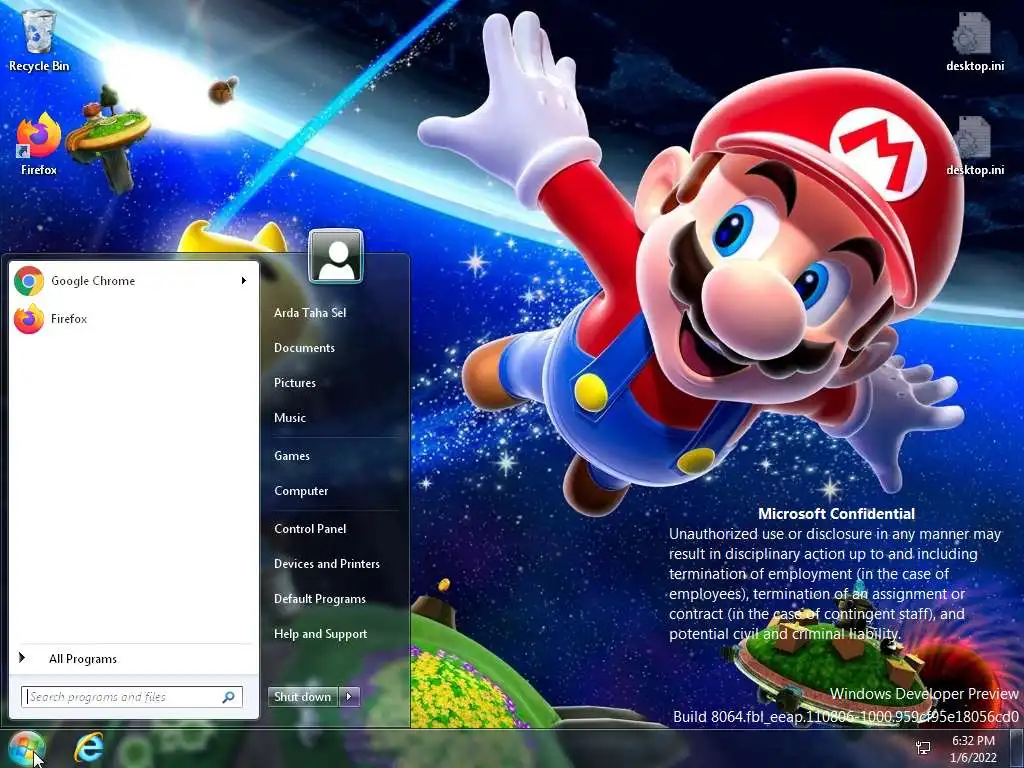Select the lower desktop.ini file icon
Viewport: 1024px width, 768px height.
(x=974, y=146)
